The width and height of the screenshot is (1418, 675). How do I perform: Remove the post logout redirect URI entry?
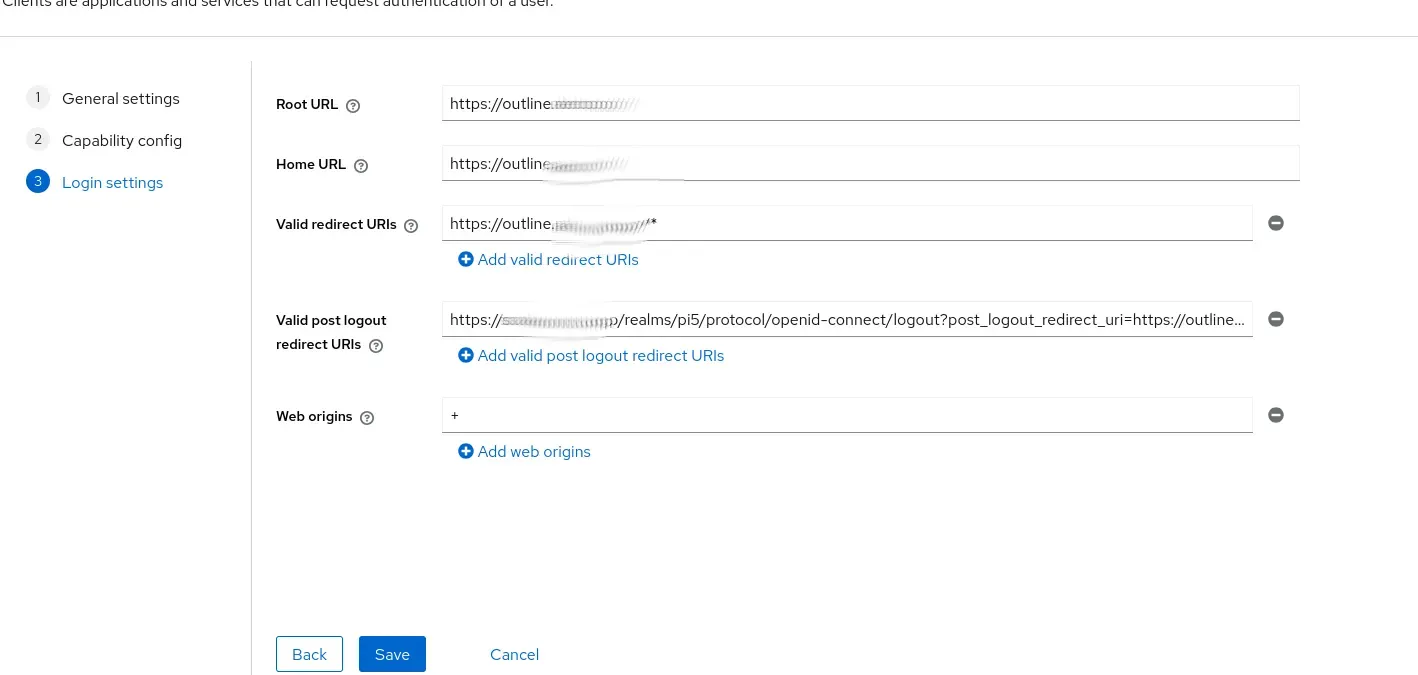tap(1276, 319)
